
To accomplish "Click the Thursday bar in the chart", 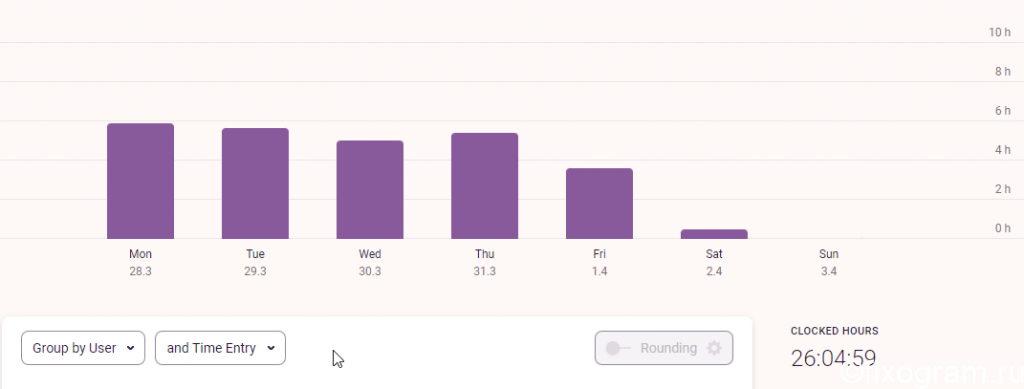I will coord(485,186).
